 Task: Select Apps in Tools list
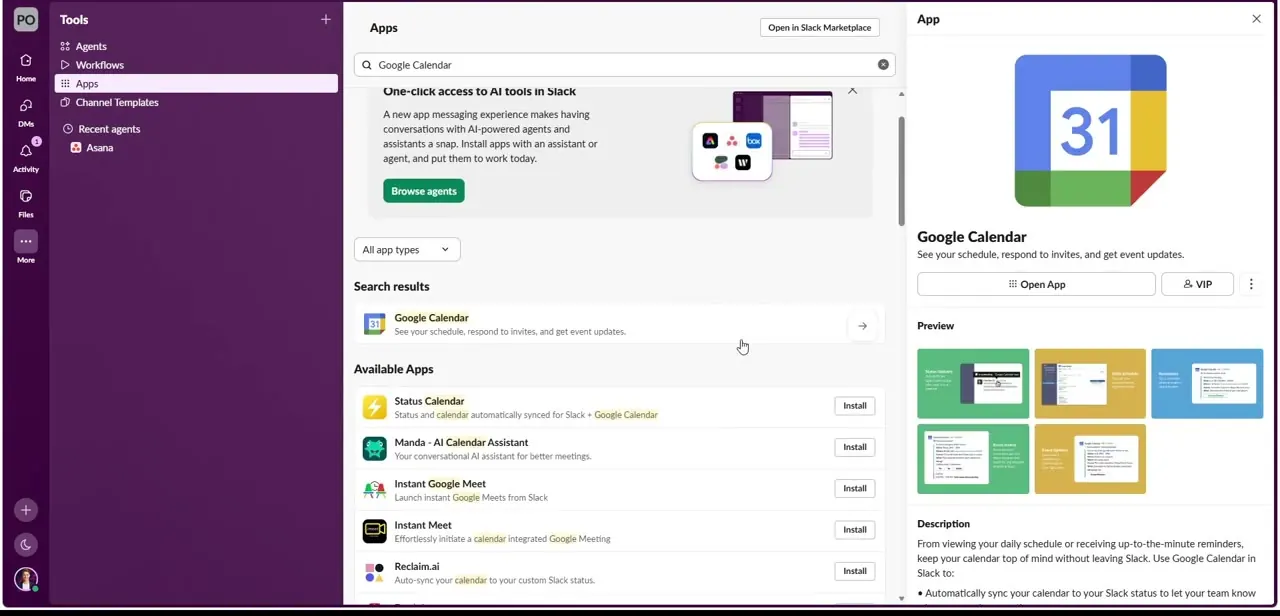(x=196, y=84)
